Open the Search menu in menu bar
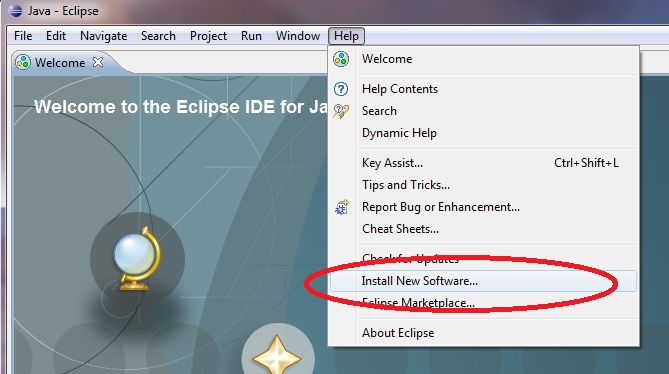Screen dimensions: 669x374 [x=158, y=36]
